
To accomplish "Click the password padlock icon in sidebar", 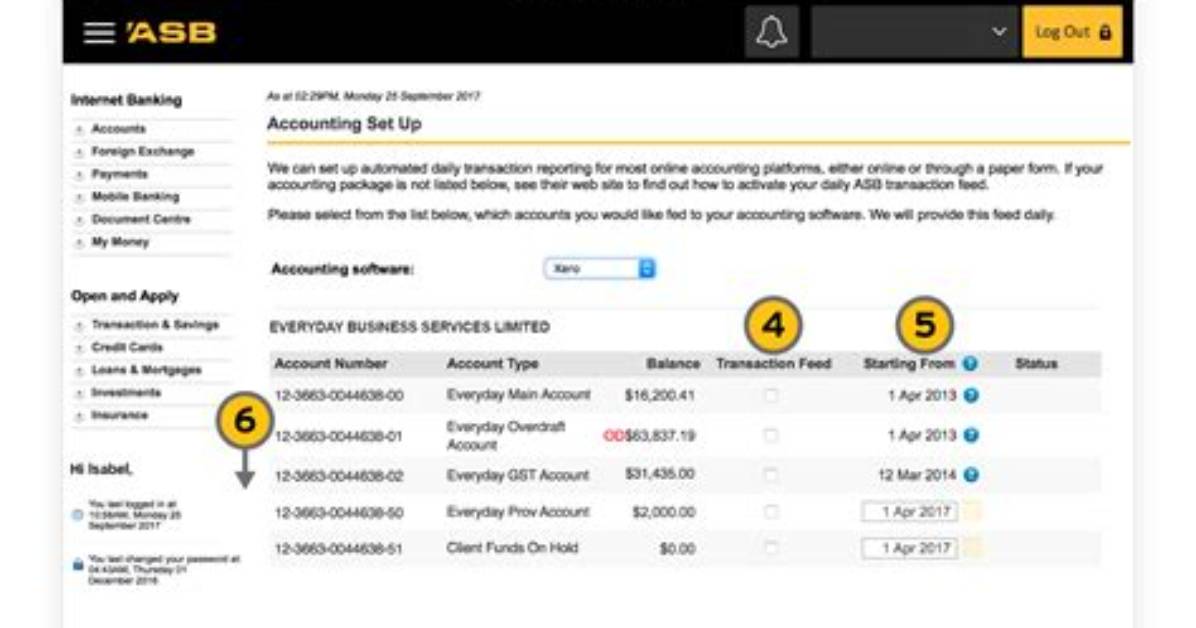I will click(78, 565).
